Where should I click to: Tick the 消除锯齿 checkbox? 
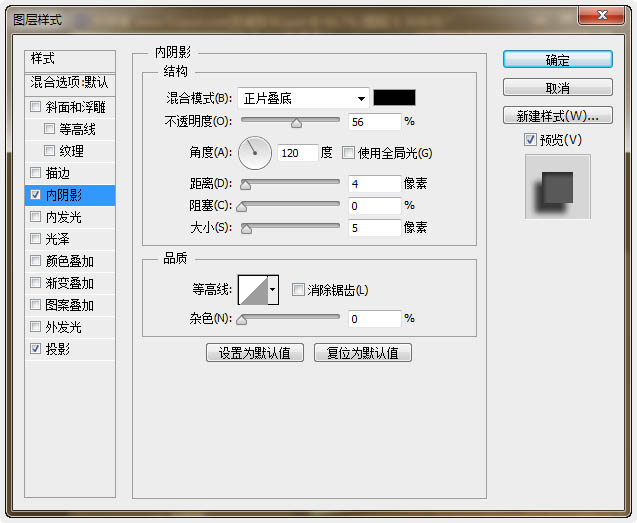298,290
